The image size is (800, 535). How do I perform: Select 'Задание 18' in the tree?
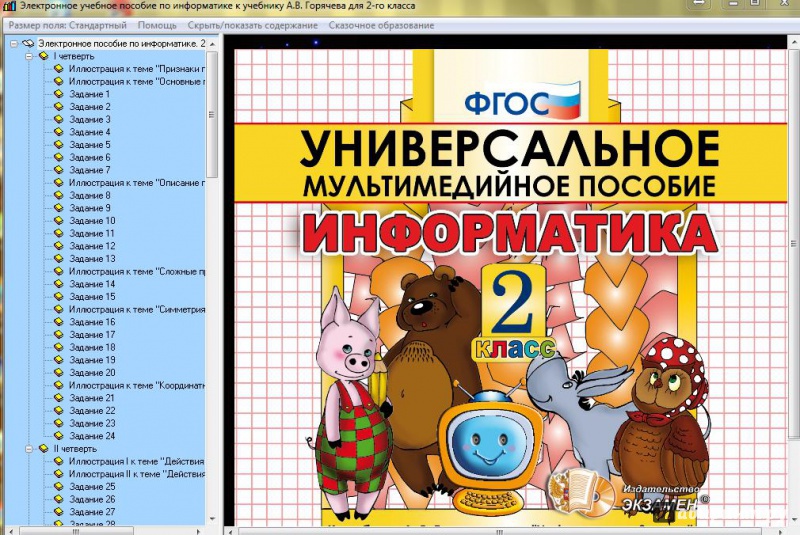(x=92, y=347)
